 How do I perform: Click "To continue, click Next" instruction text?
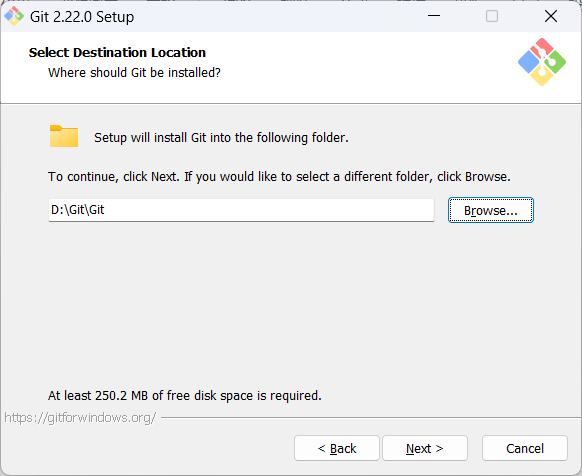pos(279,177)
